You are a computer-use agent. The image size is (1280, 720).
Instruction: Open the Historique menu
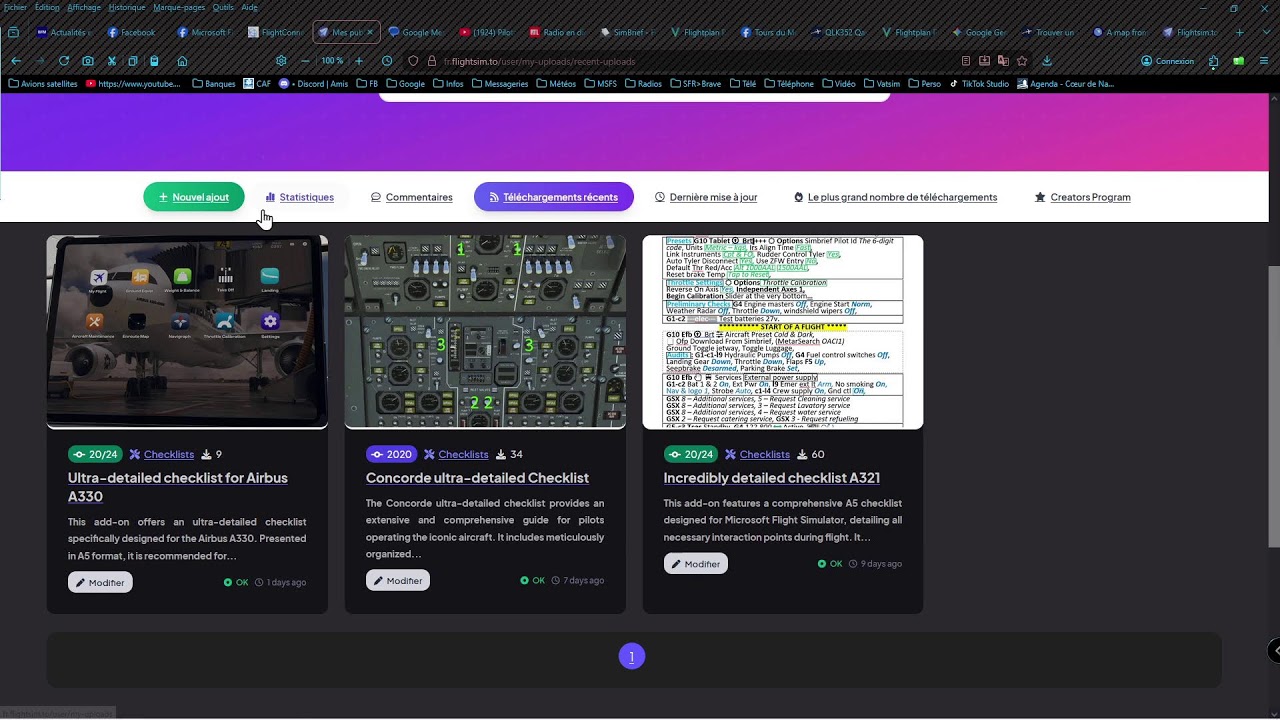click(127, 7)
